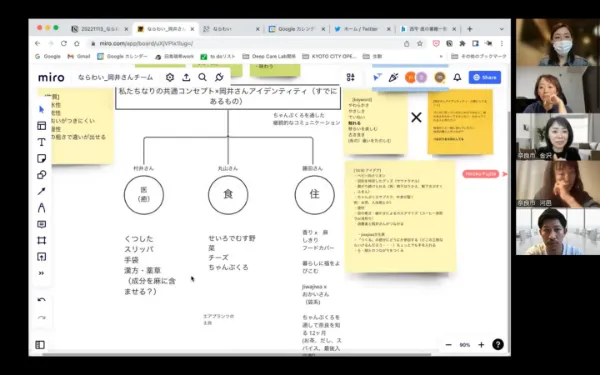Click the 90% zoom level
The image size is (600, 375).
point(465,345)
